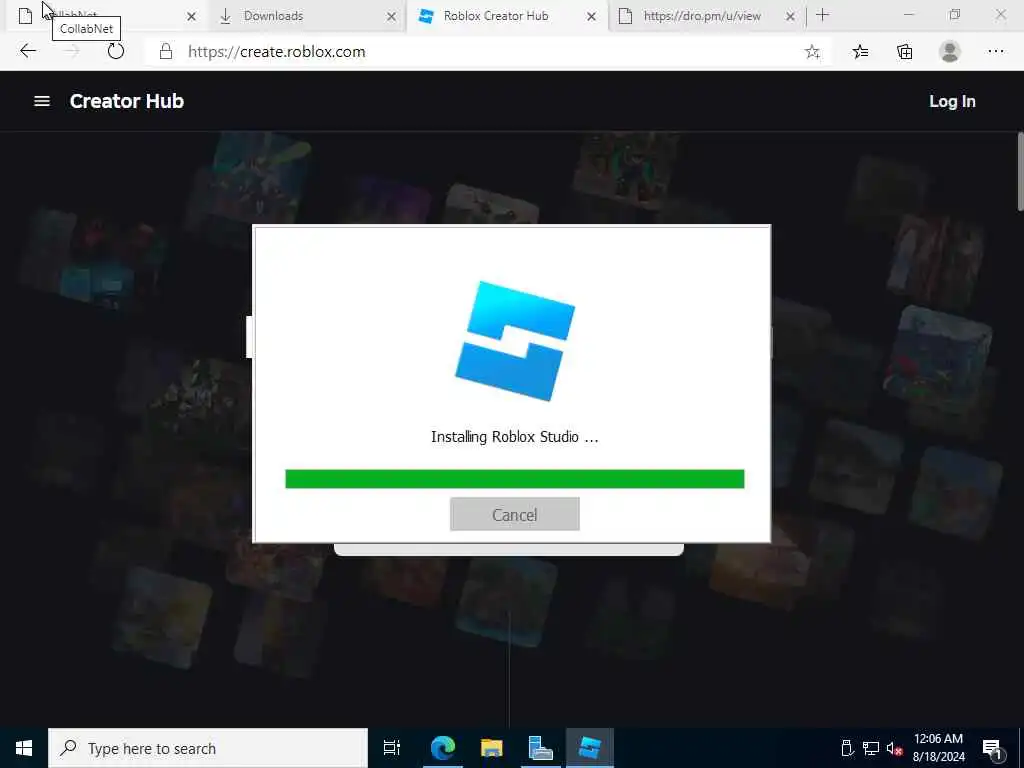Viewport: 1024px width, 768px height.
Task: Restore down the browser window
Action: click(x=955, y=14)
